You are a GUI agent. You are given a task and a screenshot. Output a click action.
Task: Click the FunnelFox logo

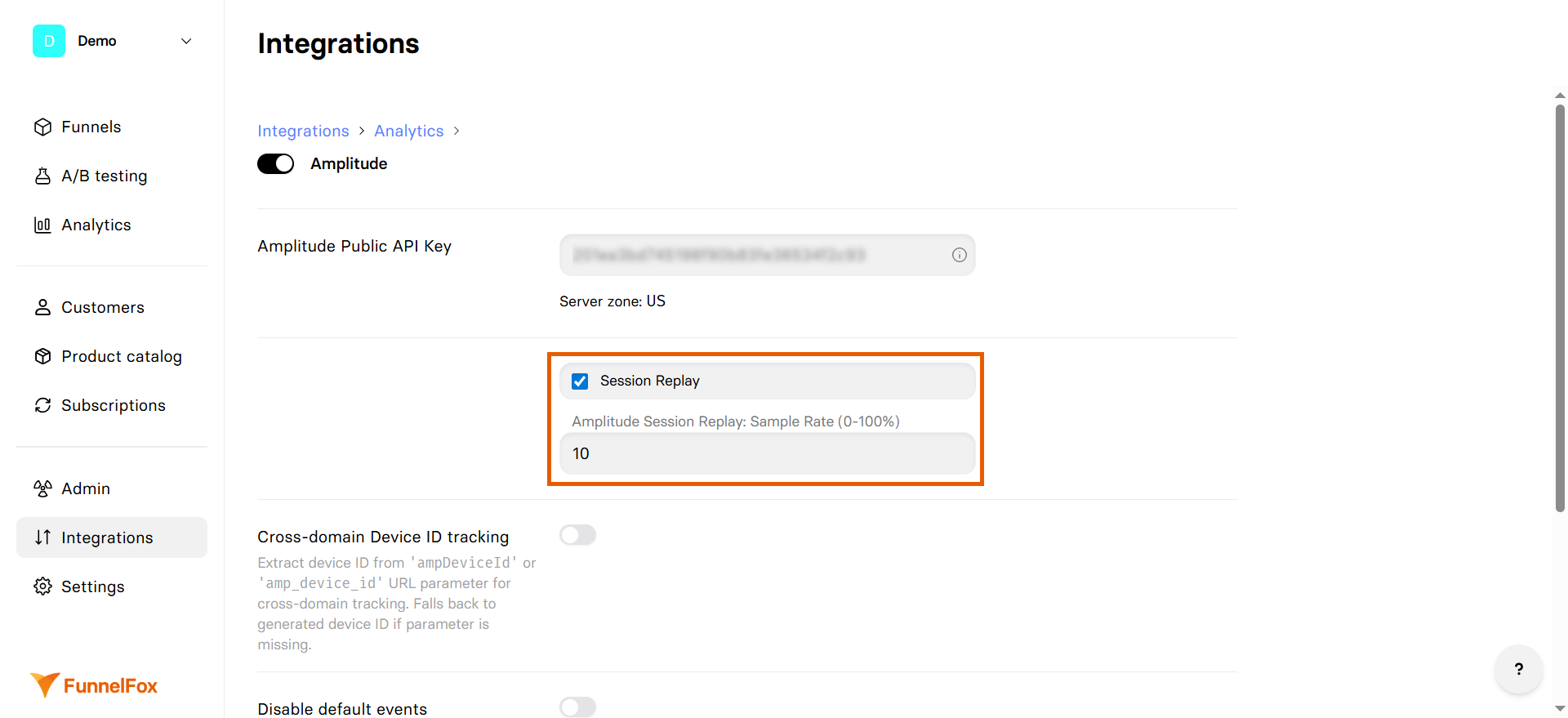pos(94,685)
